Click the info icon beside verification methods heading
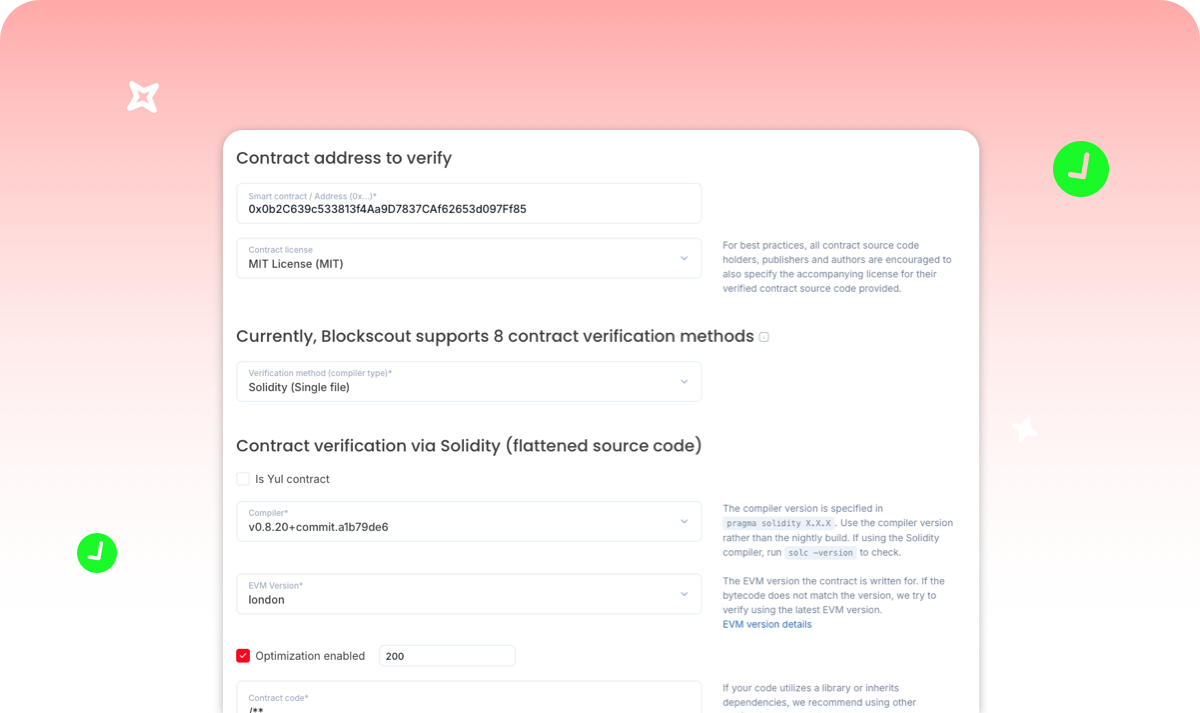The height and width of the screenshot is (713, 1200). coord(764,337)
